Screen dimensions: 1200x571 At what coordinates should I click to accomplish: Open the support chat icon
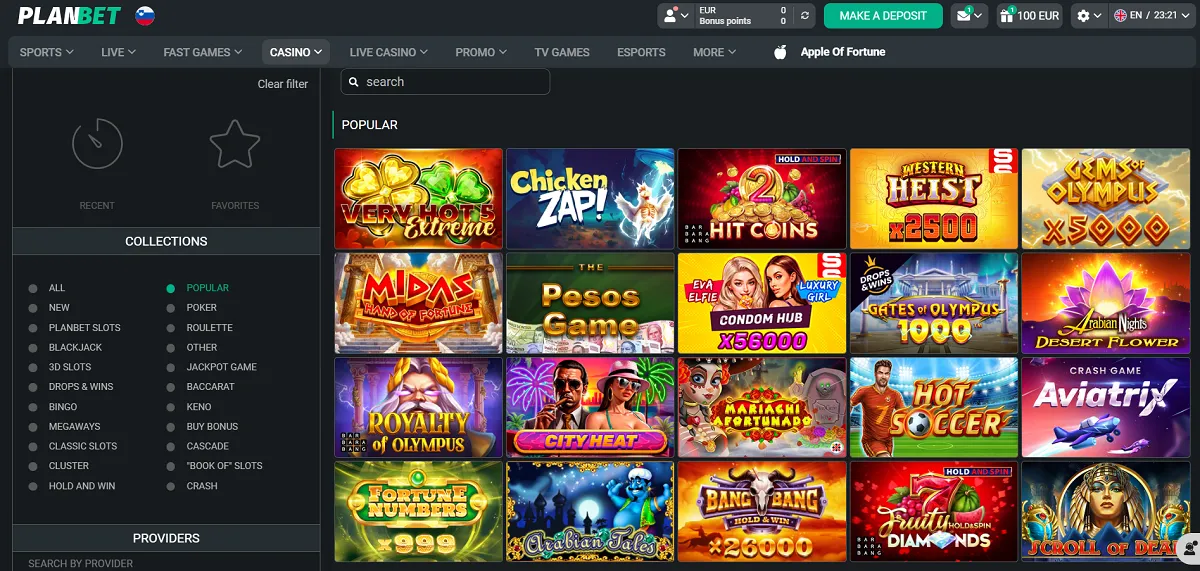tap(1188, 547)
